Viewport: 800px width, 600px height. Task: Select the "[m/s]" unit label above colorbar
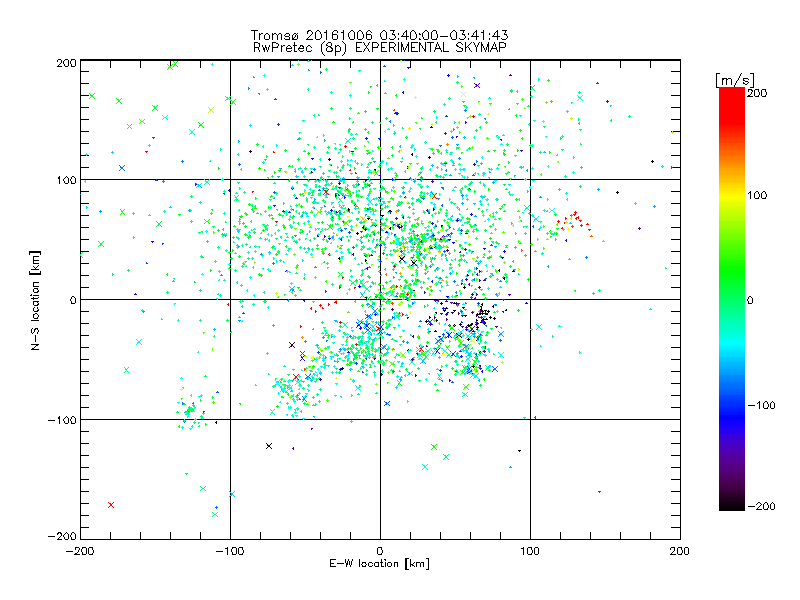[x=735, y=80]
